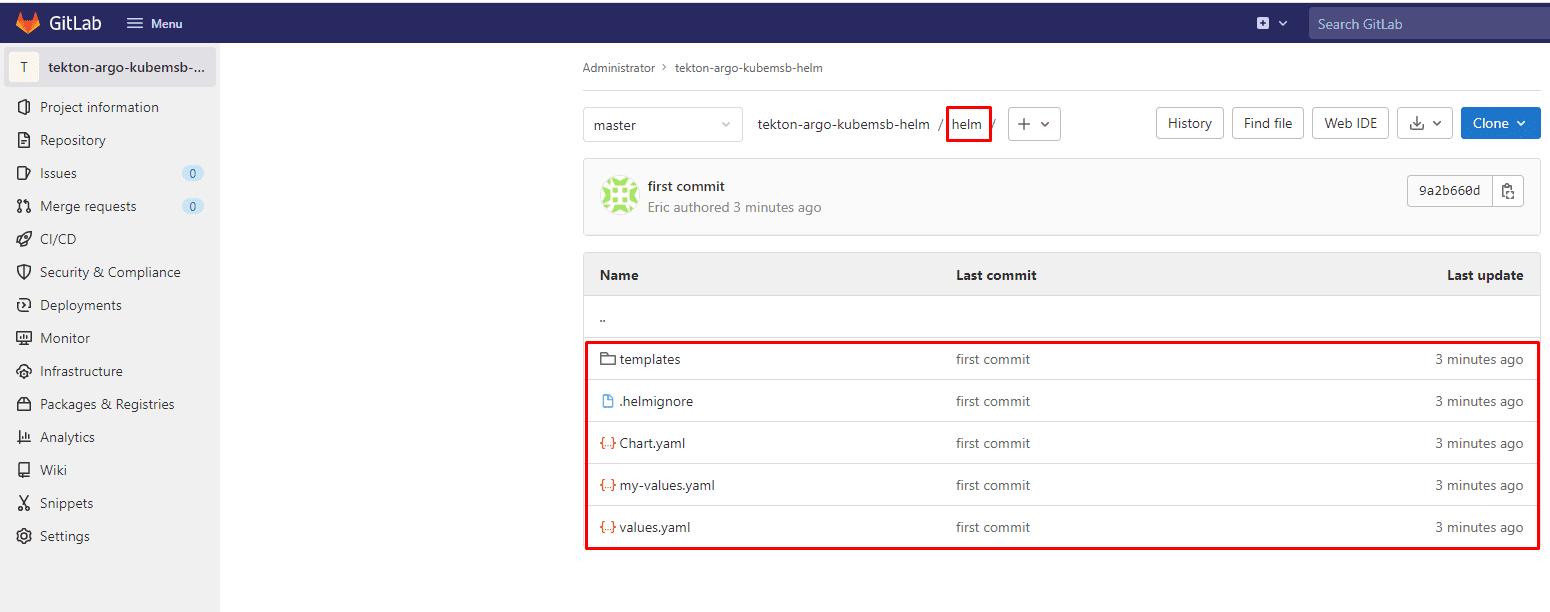1550x612 pixels.
Task: Click the Infrastructure cloud gear icon
Action: (24, 371)
